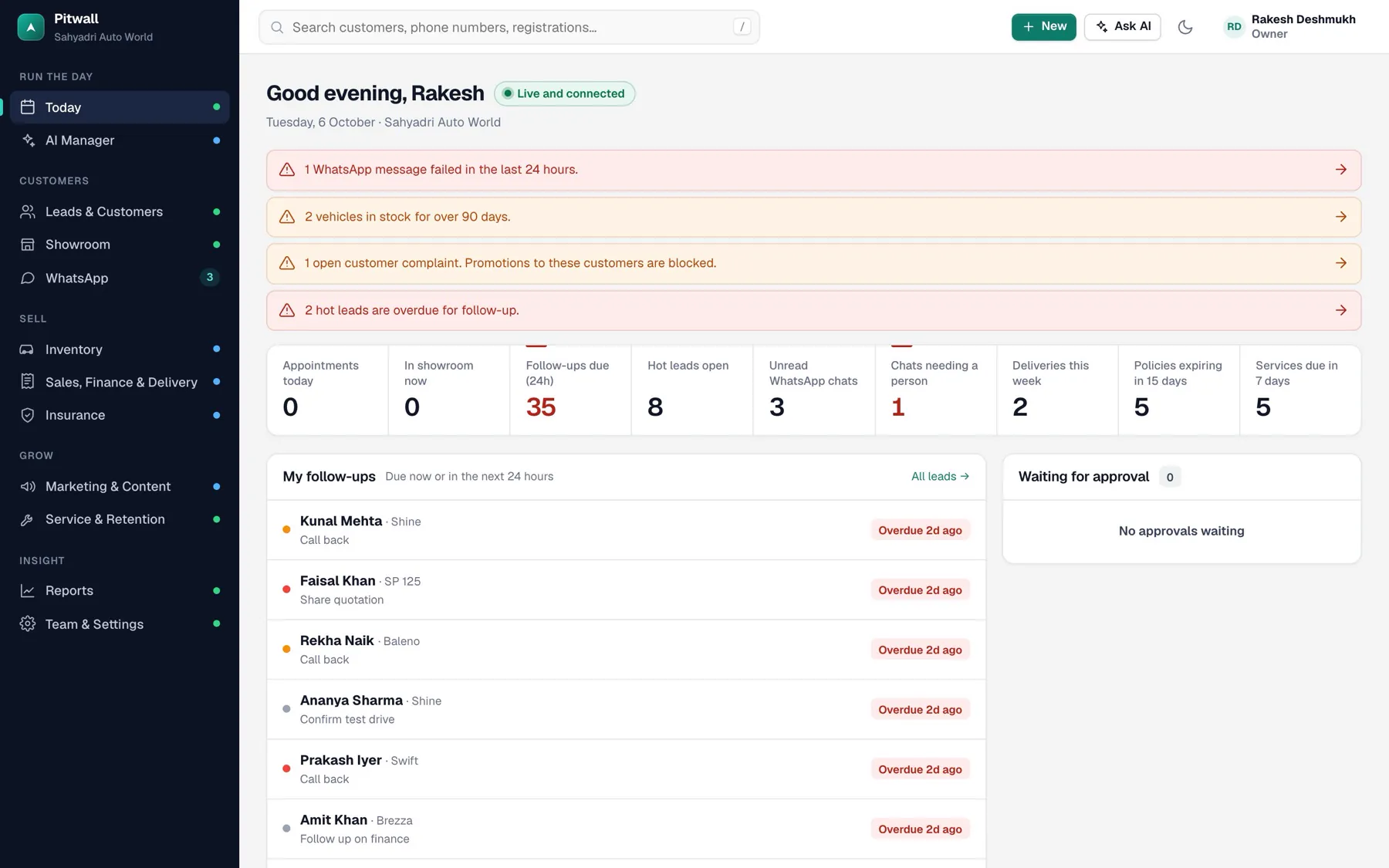1389x868 pixels.
Task: Click Waiting for approval count badge
Action: (x=1170, y=477)
